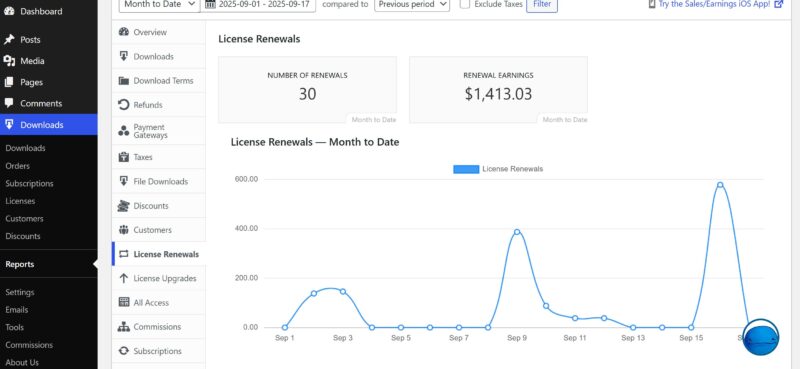Select the All Access icon
The width and height of the screenshot is (800, 369).
click(123, 302)
